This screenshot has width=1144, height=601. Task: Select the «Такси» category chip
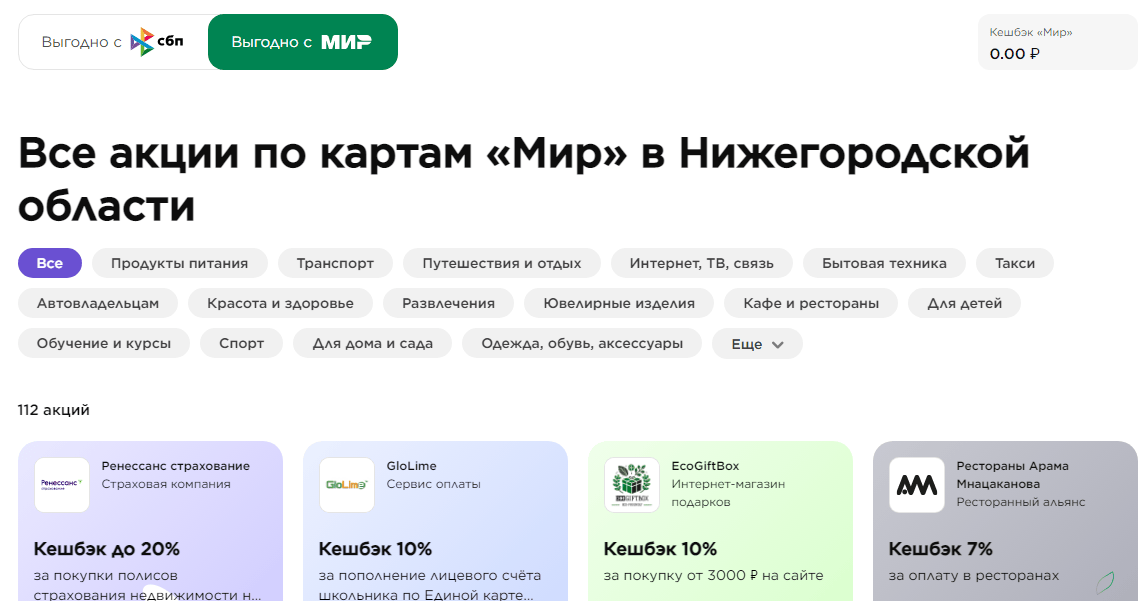coord(1015,263)
